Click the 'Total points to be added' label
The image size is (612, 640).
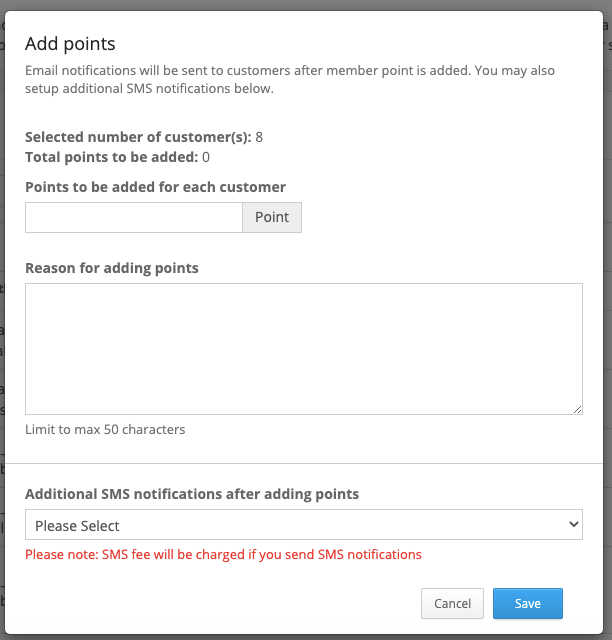pyautogui.click(x=112, y=157)
